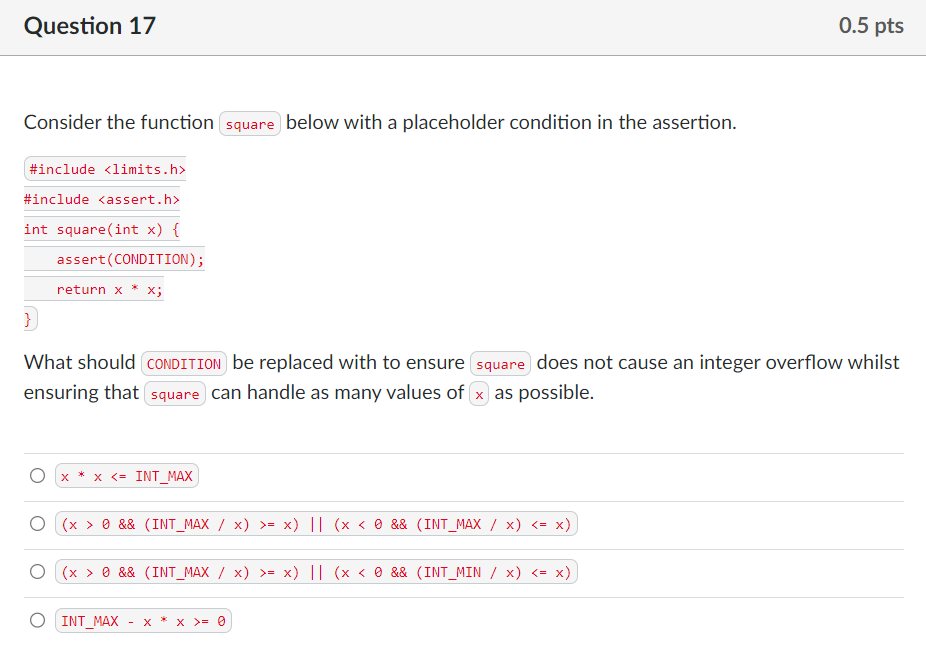
Task: Click the closing brace code chip
Action: pos(27,318)
